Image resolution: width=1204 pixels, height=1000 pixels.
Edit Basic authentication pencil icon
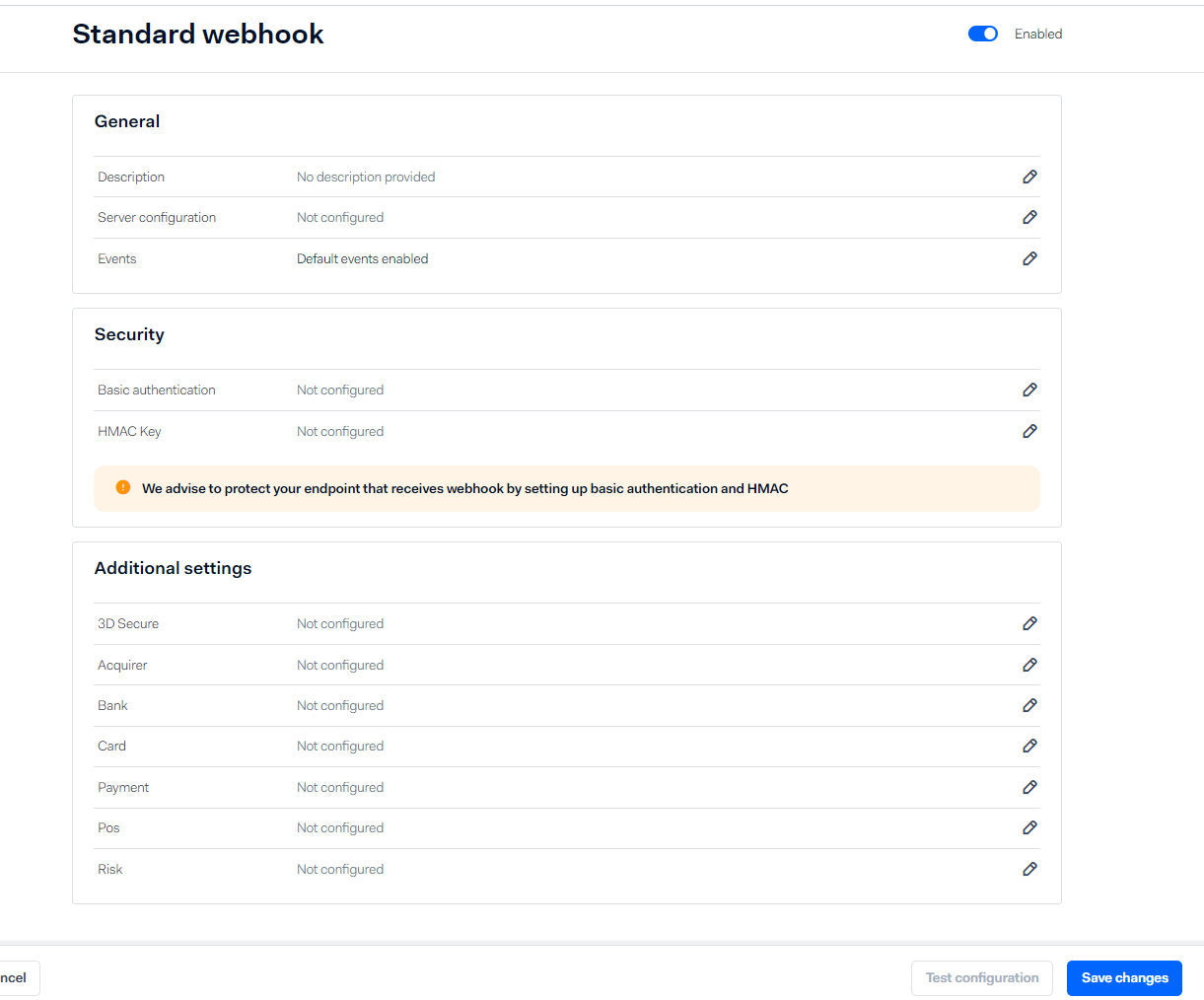tap(1029, 390)
